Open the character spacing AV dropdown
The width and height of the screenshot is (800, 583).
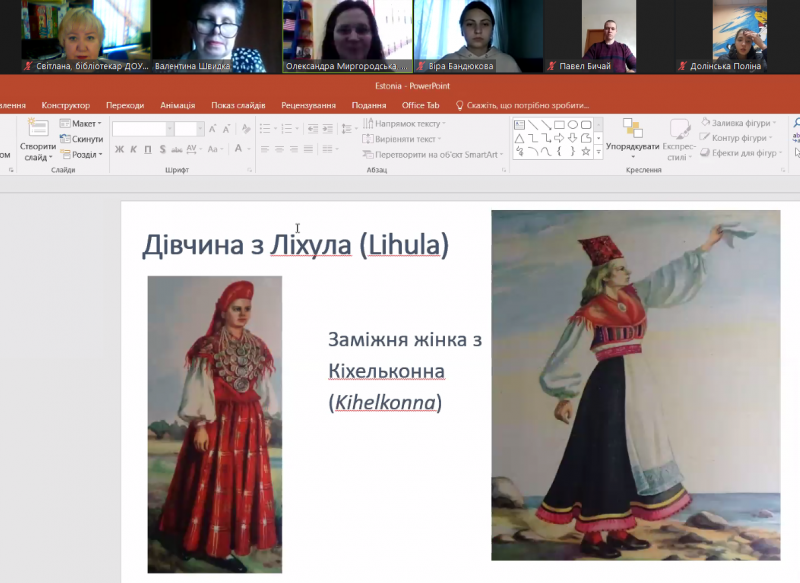(194, 149)
